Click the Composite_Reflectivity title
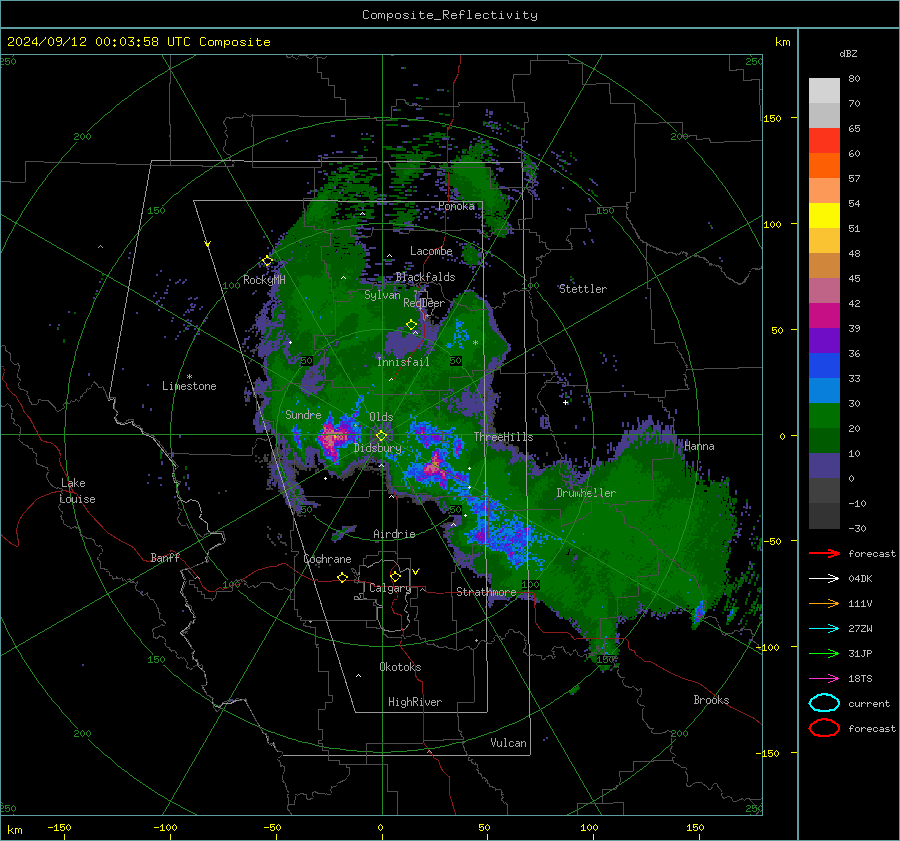 (x=449, y=15)
